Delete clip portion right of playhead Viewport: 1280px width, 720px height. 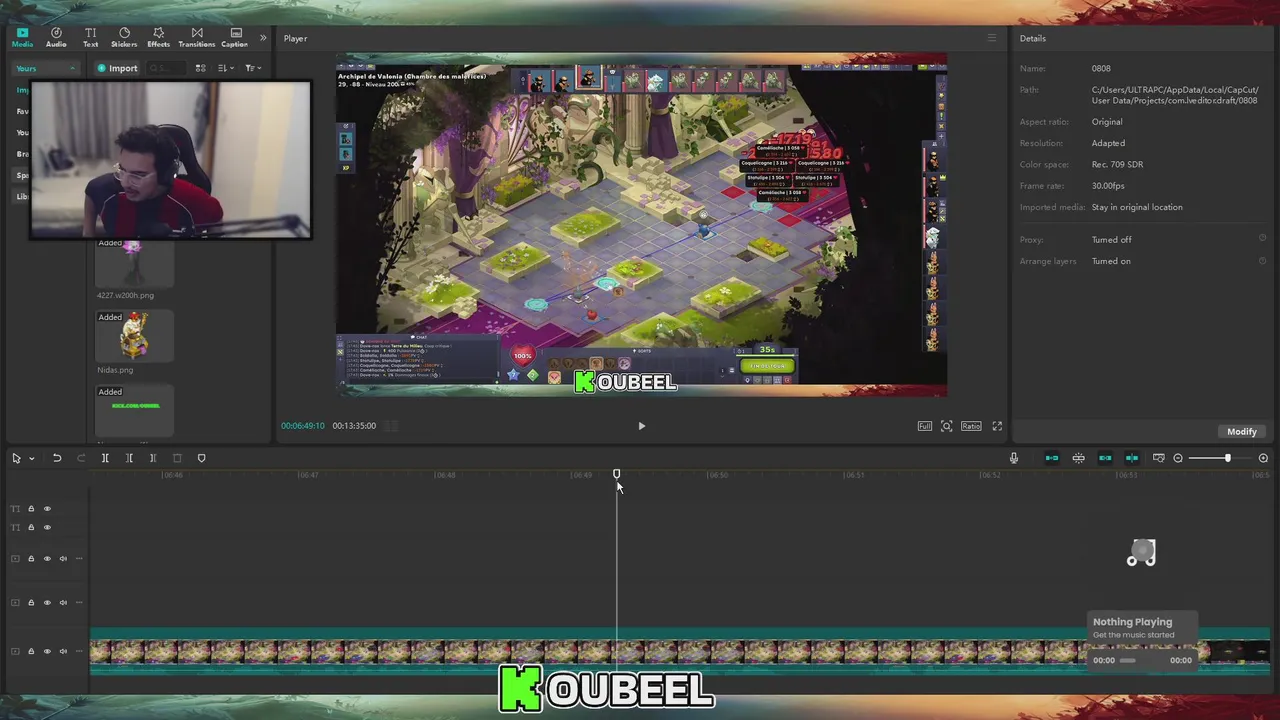pos(153,458)
